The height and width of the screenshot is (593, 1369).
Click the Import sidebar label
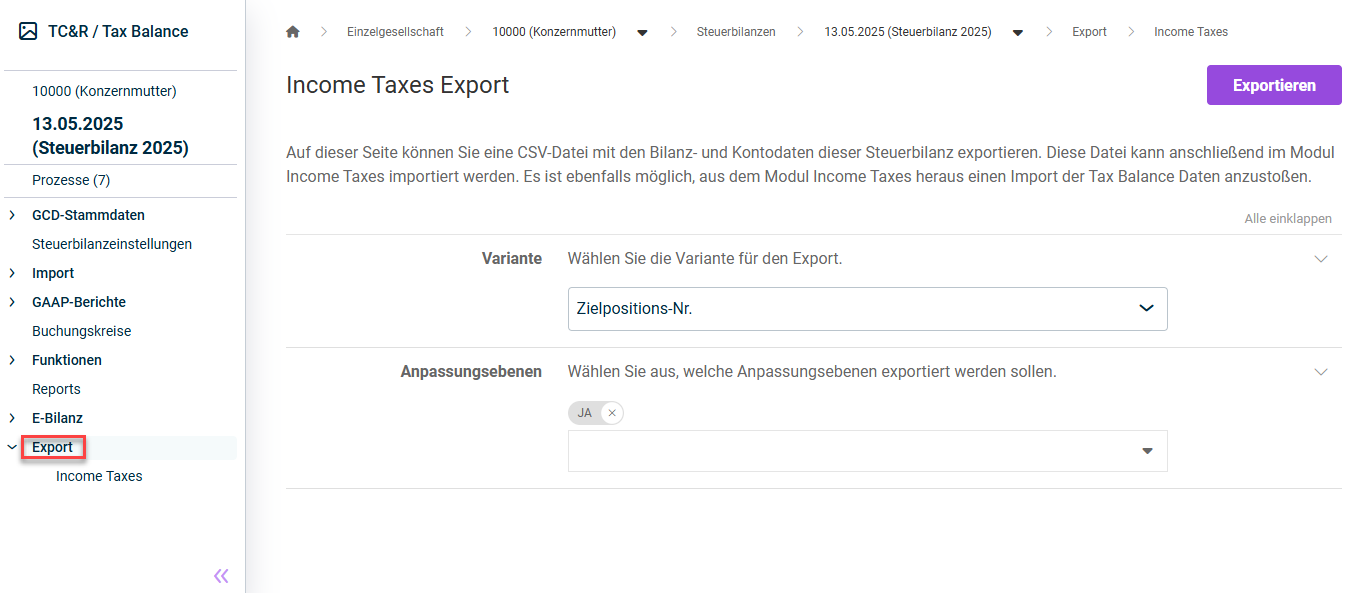(x=53, y=273)
